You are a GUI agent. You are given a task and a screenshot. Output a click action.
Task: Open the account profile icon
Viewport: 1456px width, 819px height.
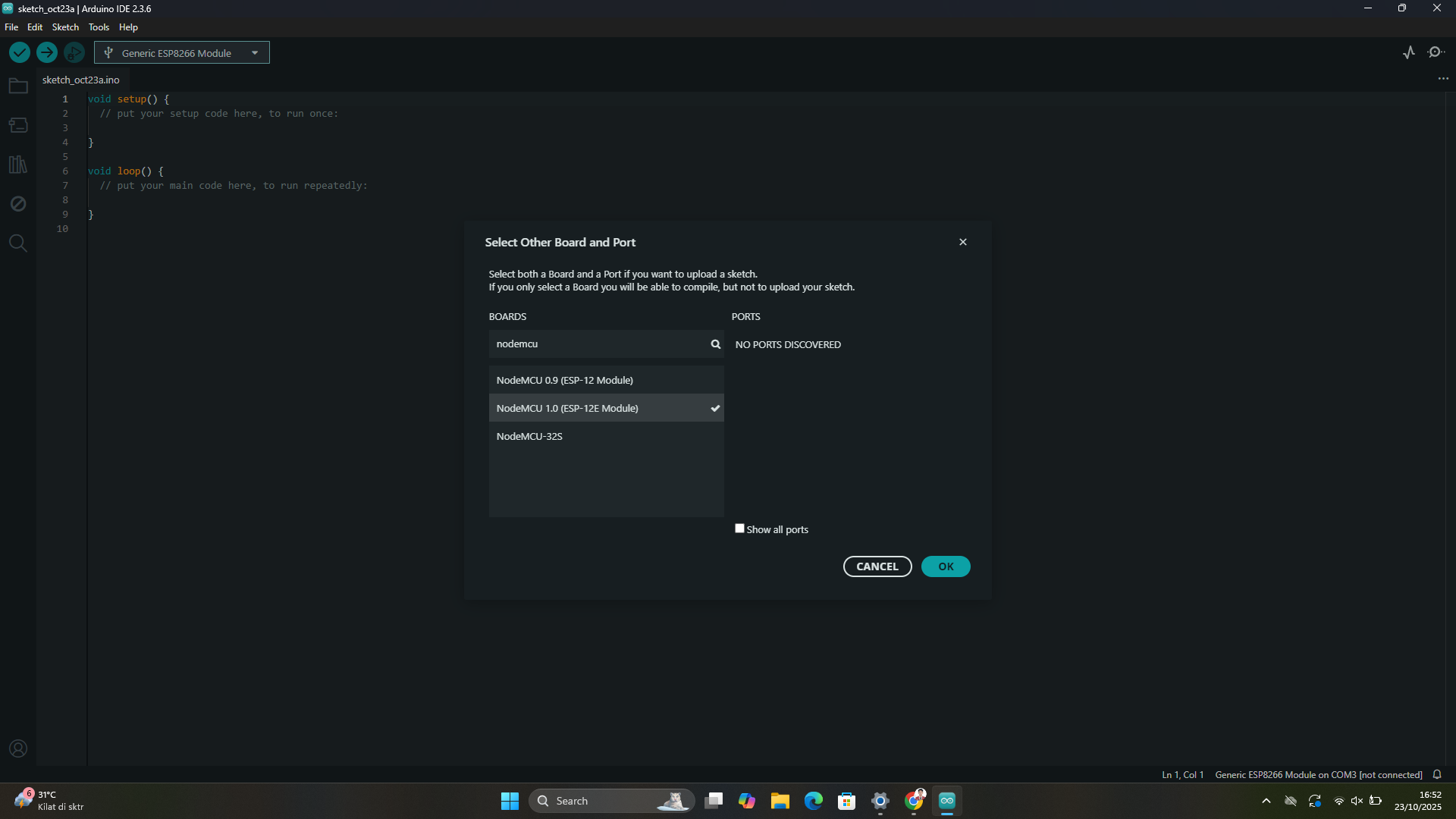[18, 749]
